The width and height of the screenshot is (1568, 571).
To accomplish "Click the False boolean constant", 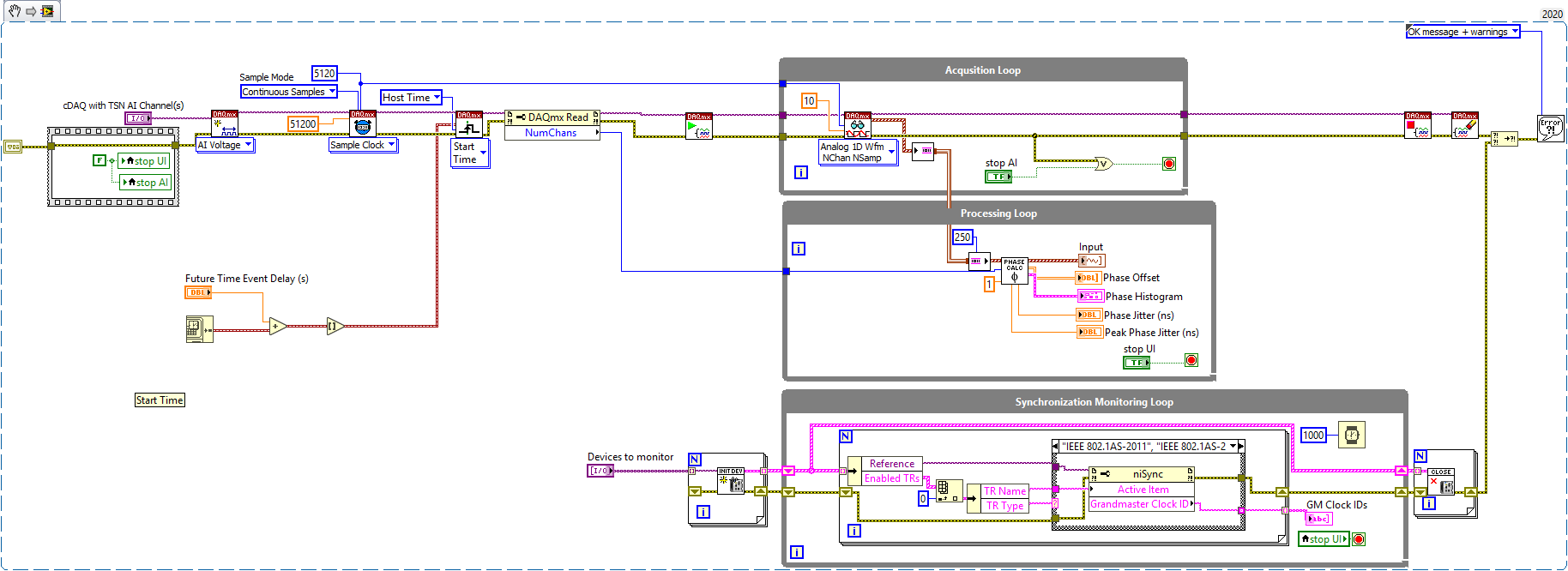I will 100,160.
